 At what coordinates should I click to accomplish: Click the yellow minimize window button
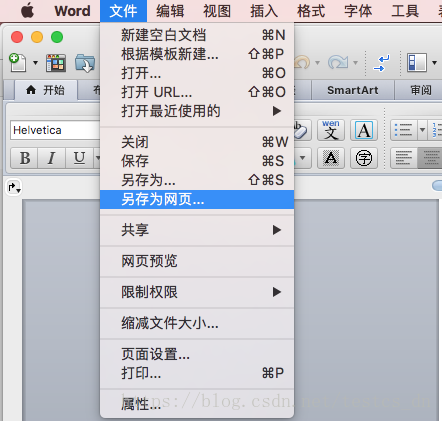tap(37, 37)
